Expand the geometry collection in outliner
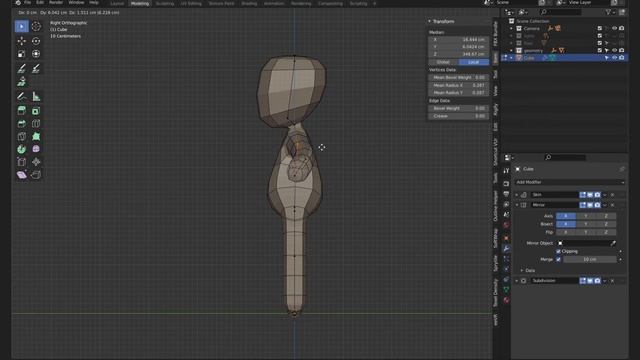This screenshot has height=360, width=640. click(511, 51)
